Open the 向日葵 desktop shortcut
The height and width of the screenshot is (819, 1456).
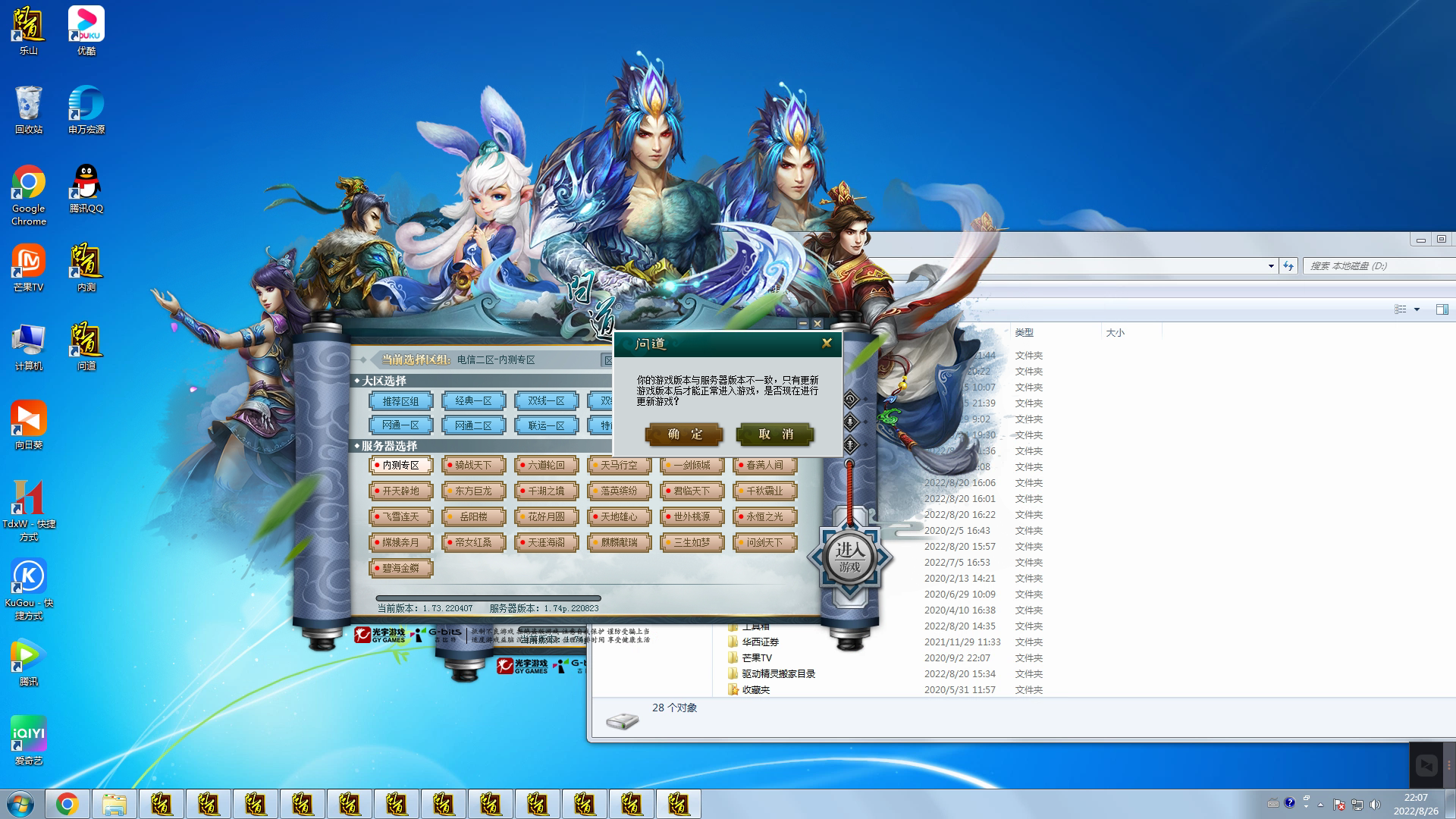tap(29, 425)
